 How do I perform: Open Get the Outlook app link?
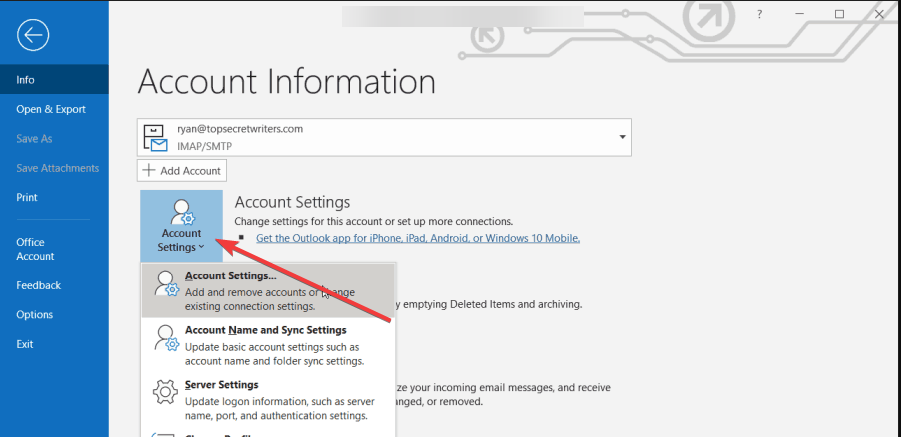click(x=418, y=238)
